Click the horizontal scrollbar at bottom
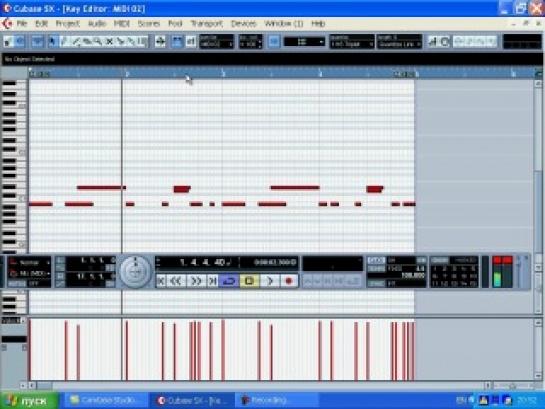545x409 pixels. coord(259,385)
